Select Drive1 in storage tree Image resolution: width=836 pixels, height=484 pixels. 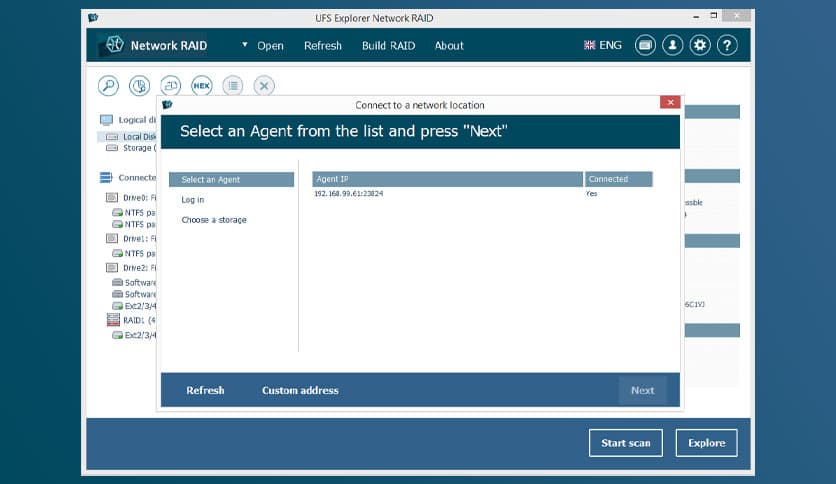pos(131,239)
